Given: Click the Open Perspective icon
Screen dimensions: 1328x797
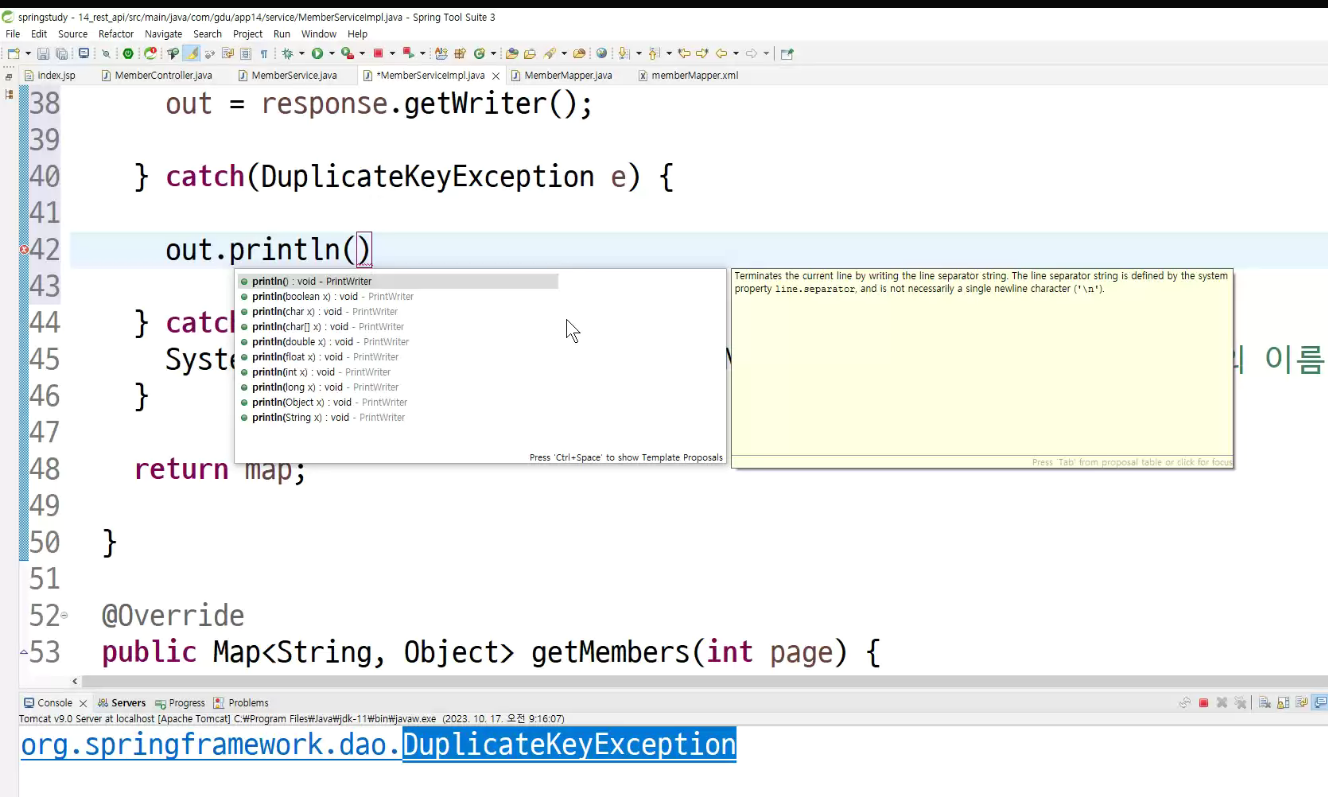Looking at the screenshot, I should click(787, 54).
